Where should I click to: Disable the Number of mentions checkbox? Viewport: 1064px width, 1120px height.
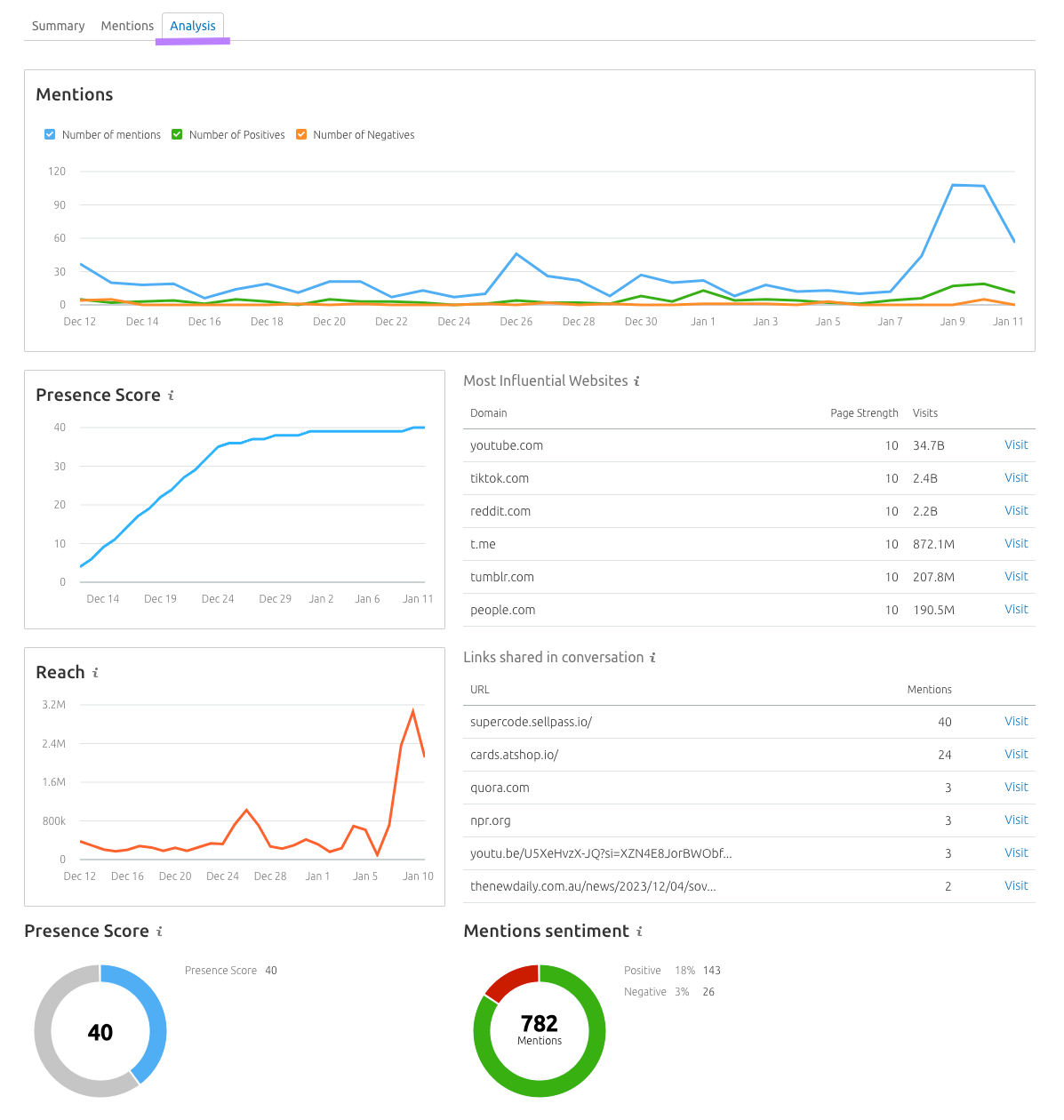(x=50, y=134)
